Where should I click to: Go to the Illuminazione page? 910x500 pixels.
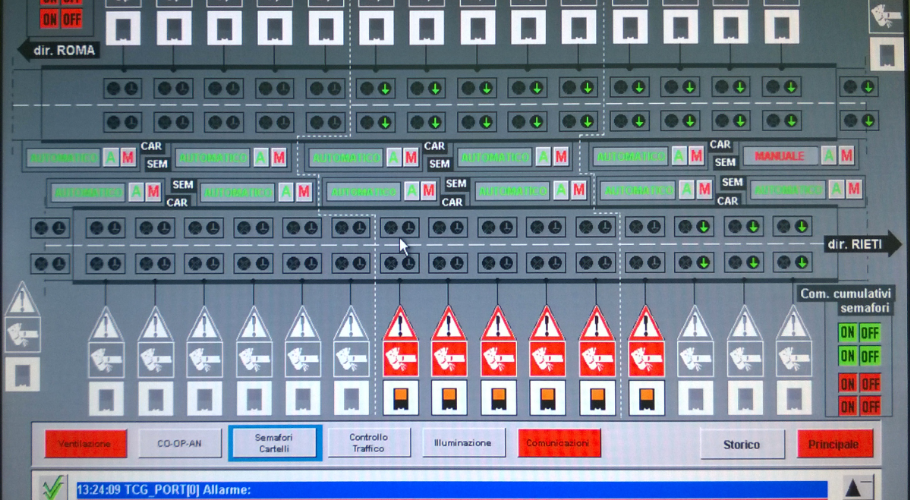462,442
